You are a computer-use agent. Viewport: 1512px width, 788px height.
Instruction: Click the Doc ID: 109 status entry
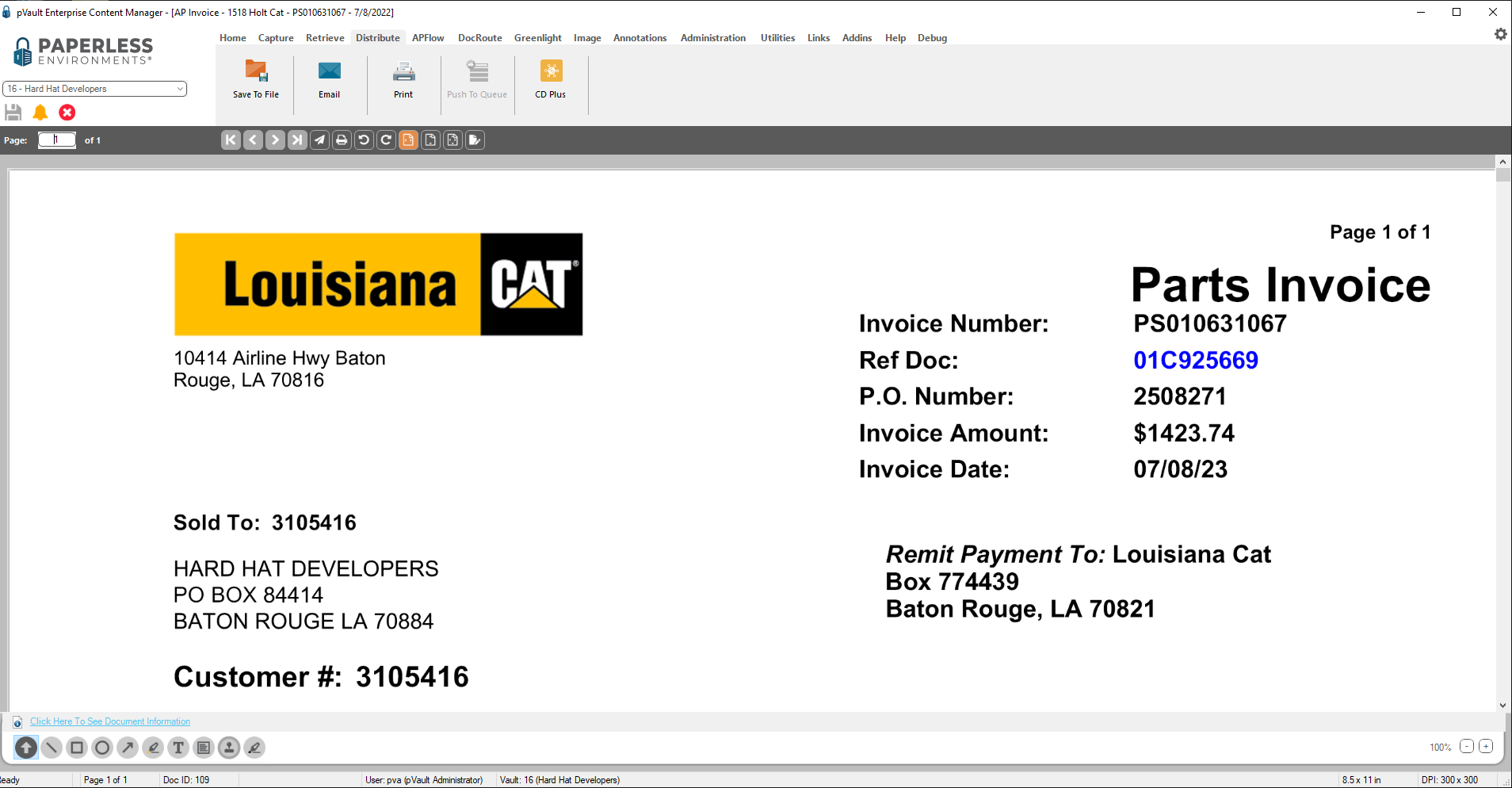point(186,780)
